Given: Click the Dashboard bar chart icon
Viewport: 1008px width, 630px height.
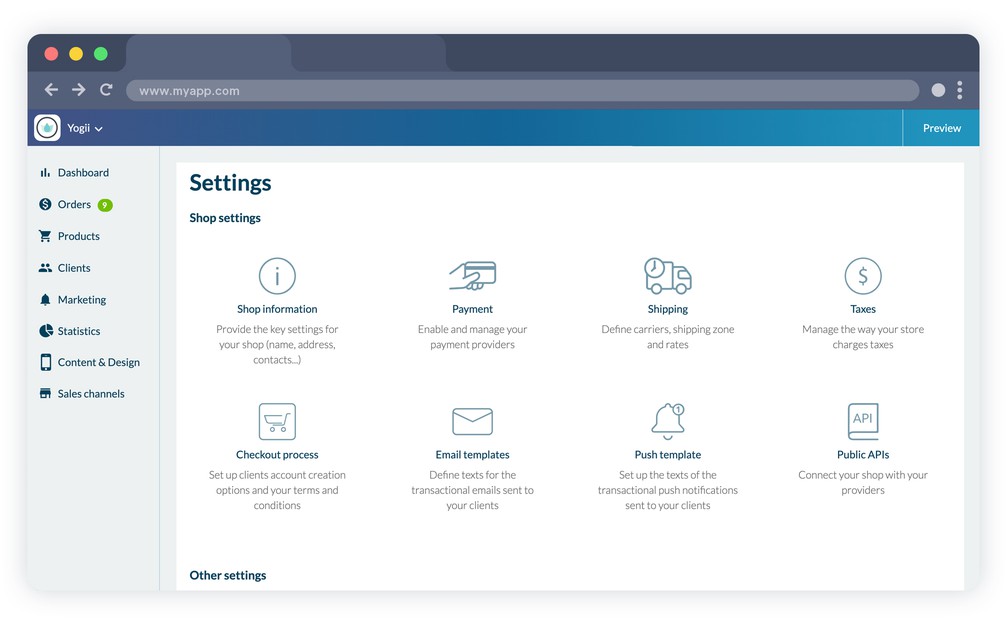Looking at the screenshot, I should [x=45, y=172].
